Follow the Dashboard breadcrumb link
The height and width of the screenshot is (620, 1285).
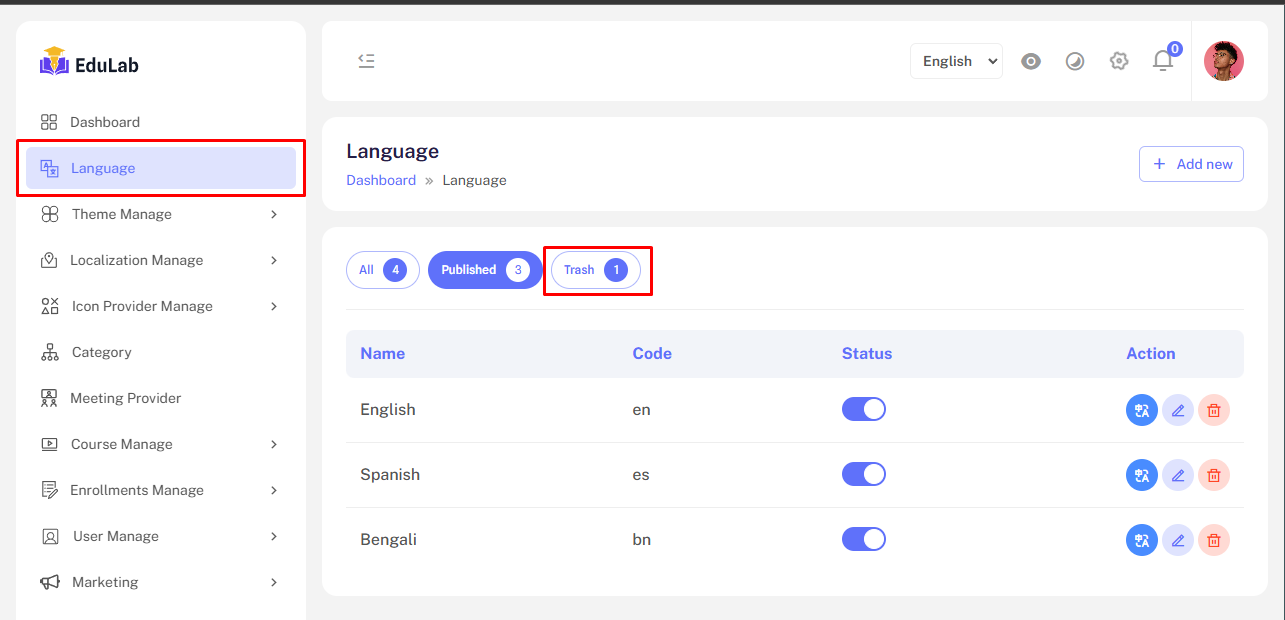click(381, 180)
